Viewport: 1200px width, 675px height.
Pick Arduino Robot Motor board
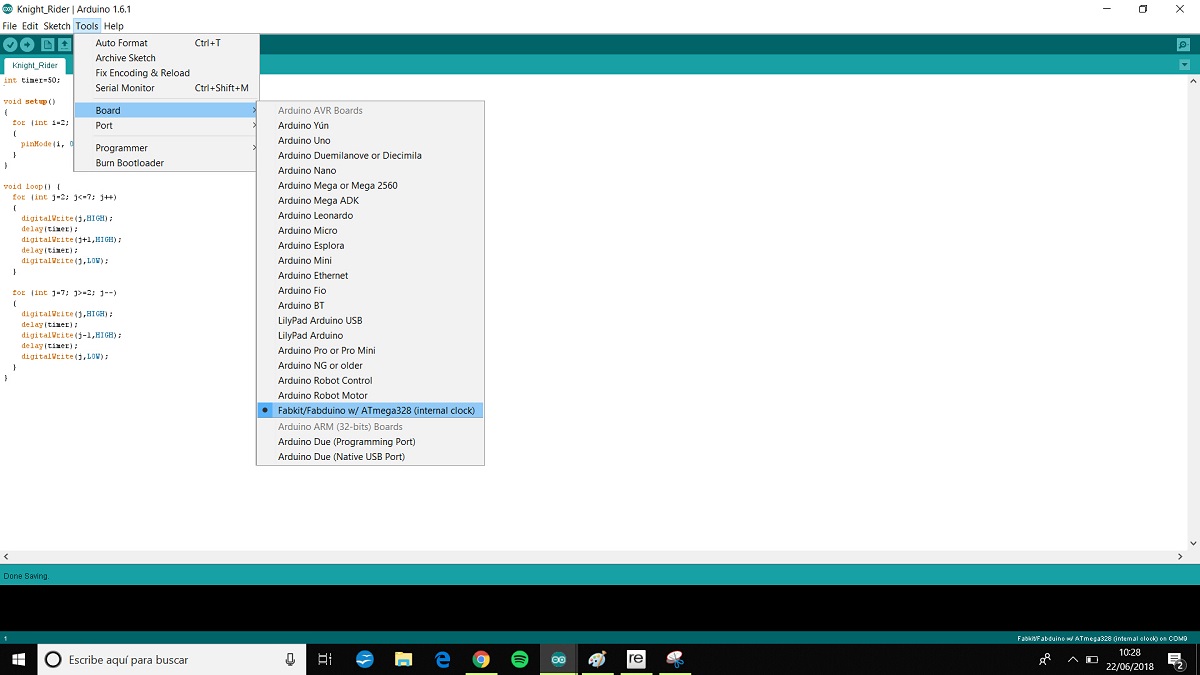pyautogui.click(x=370, y=396)
